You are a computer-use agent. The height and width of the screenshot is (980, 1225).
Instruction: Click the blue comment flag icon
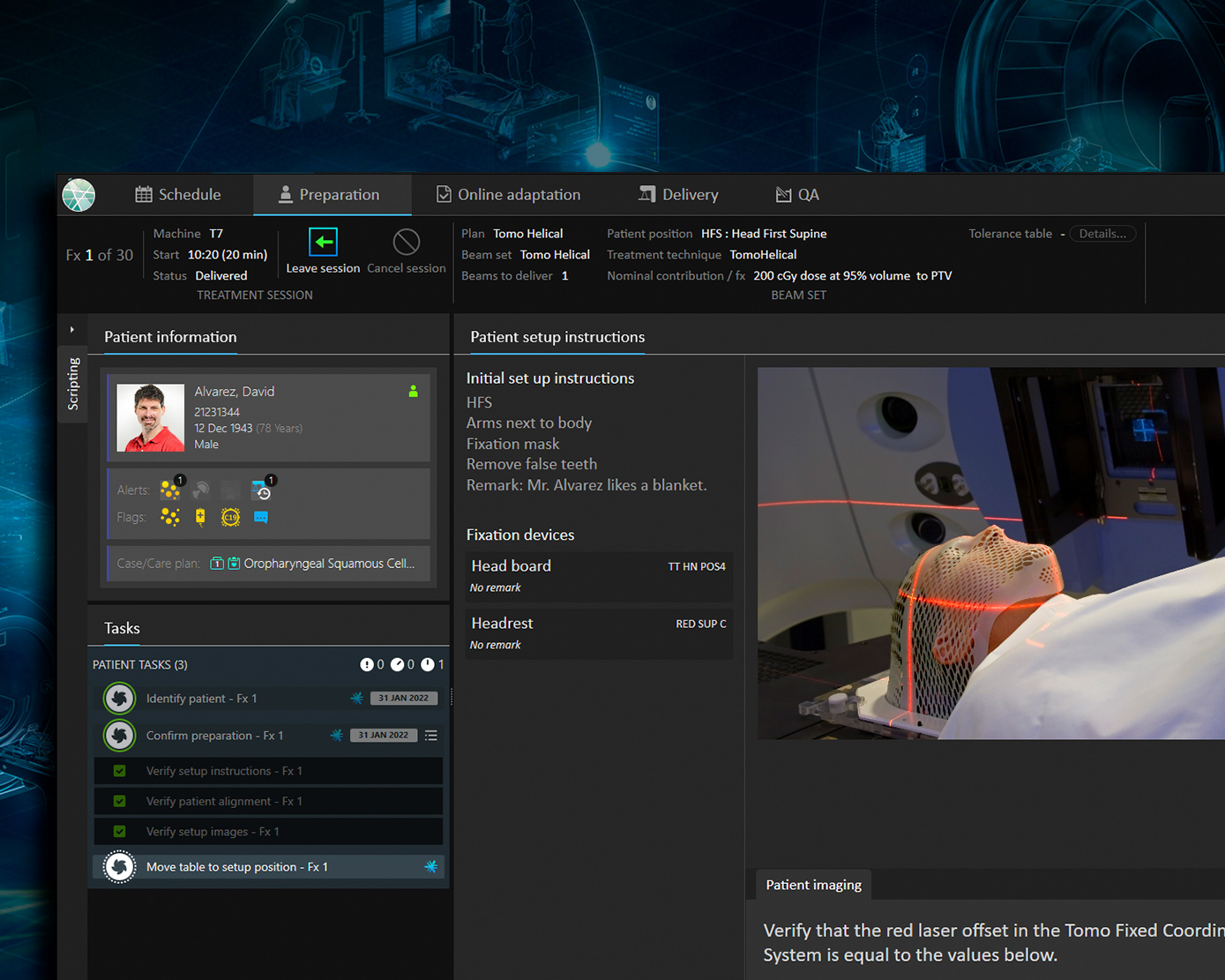pos(261,518)
